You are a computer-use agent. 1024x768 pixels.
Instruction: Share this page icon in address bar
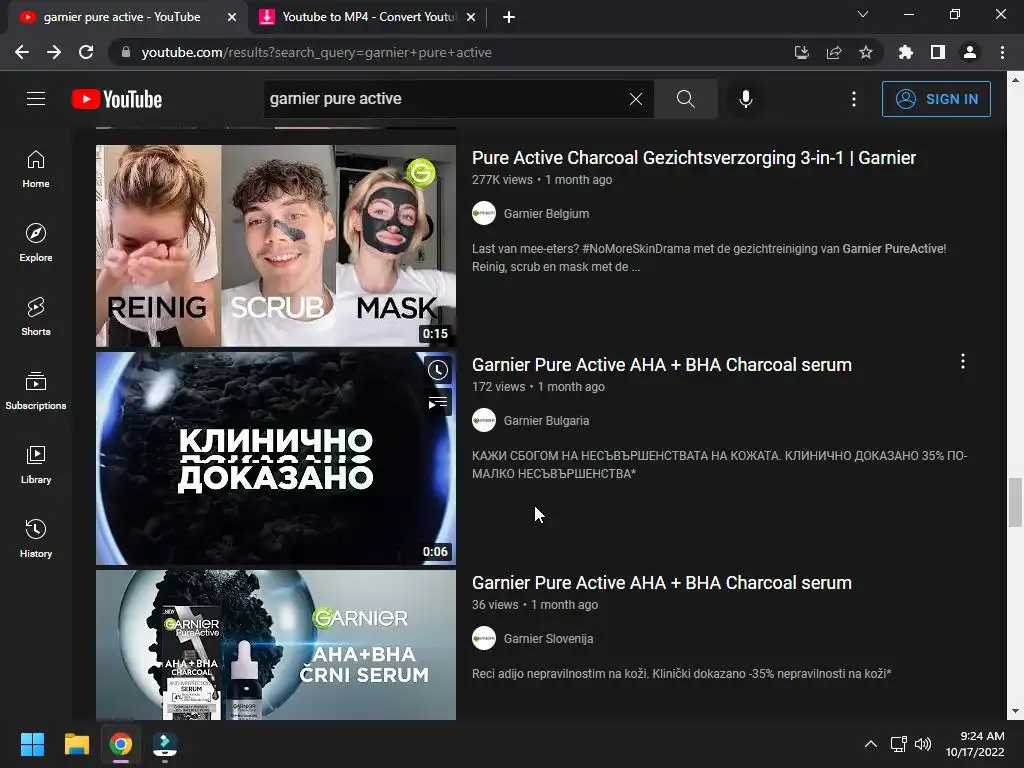pyautogui.click(x=834, y=52)
